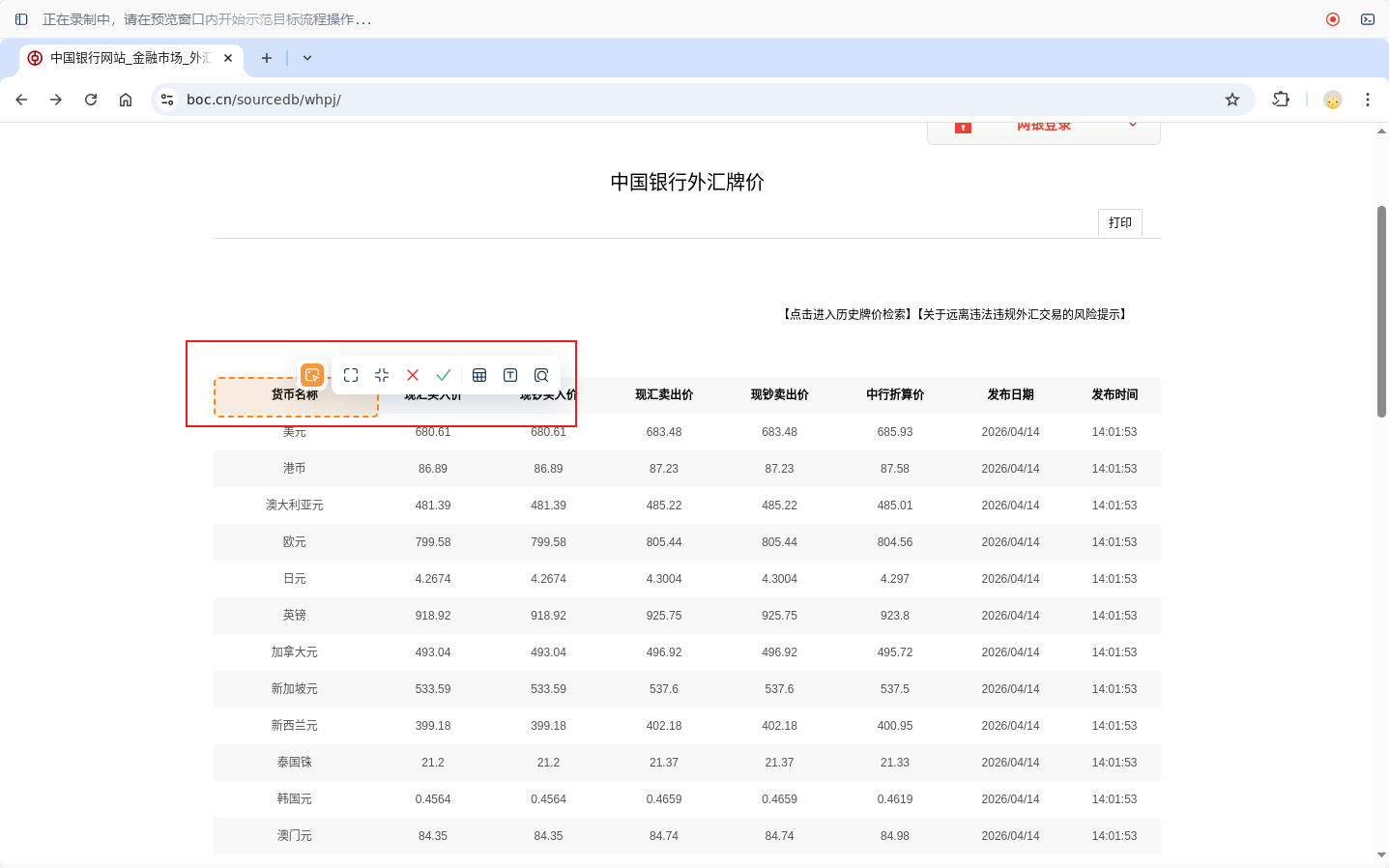Click the 87.58 value in 港币 row
Image resolution: width=1389 pixels, height=868 pixels.
pos(895,469)
